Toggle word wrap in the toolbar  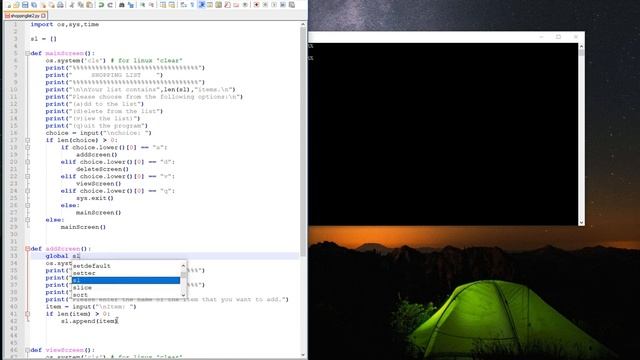tap(183, 5)
